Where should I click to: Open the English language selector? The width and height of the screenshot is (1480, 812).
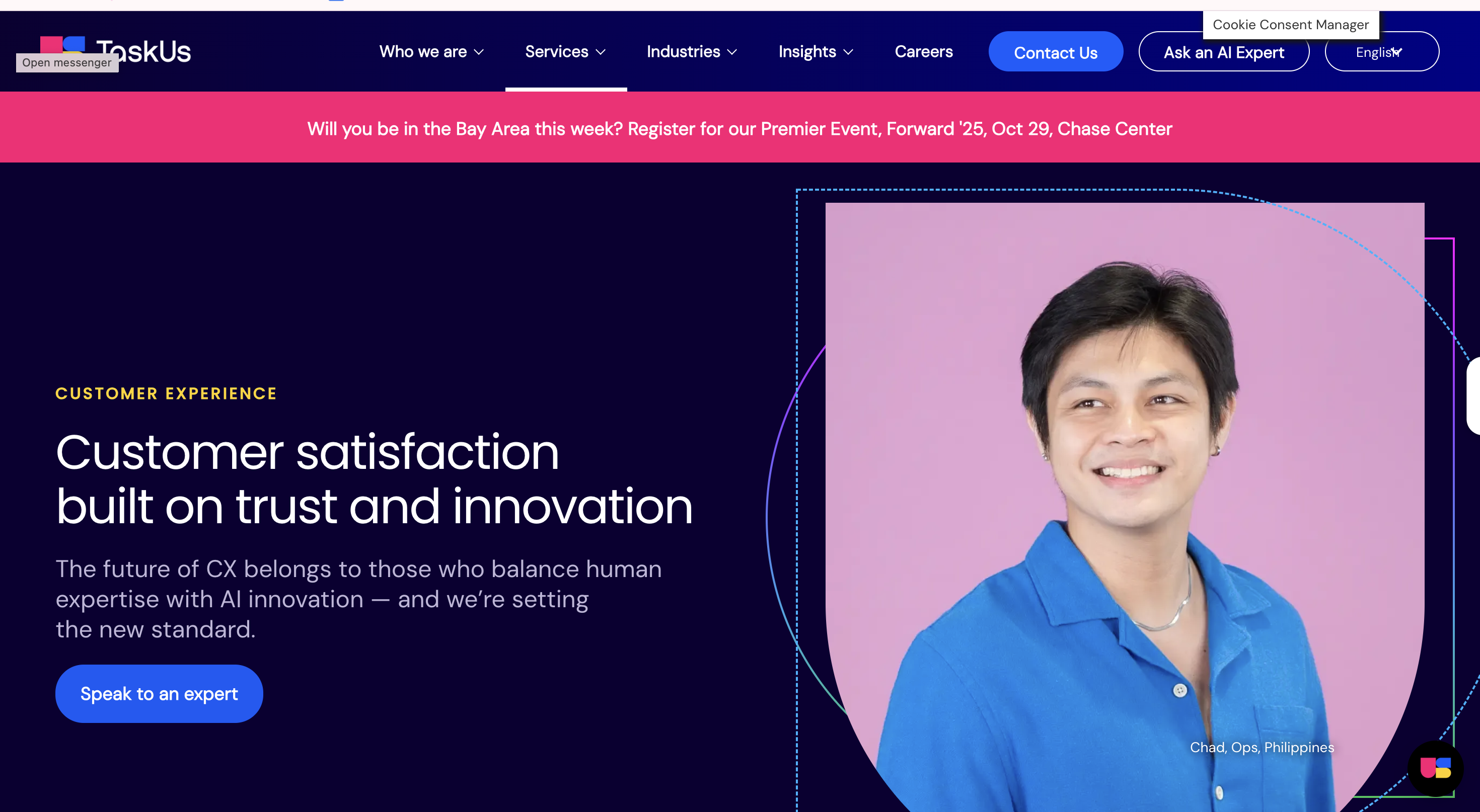[1381, 51]
